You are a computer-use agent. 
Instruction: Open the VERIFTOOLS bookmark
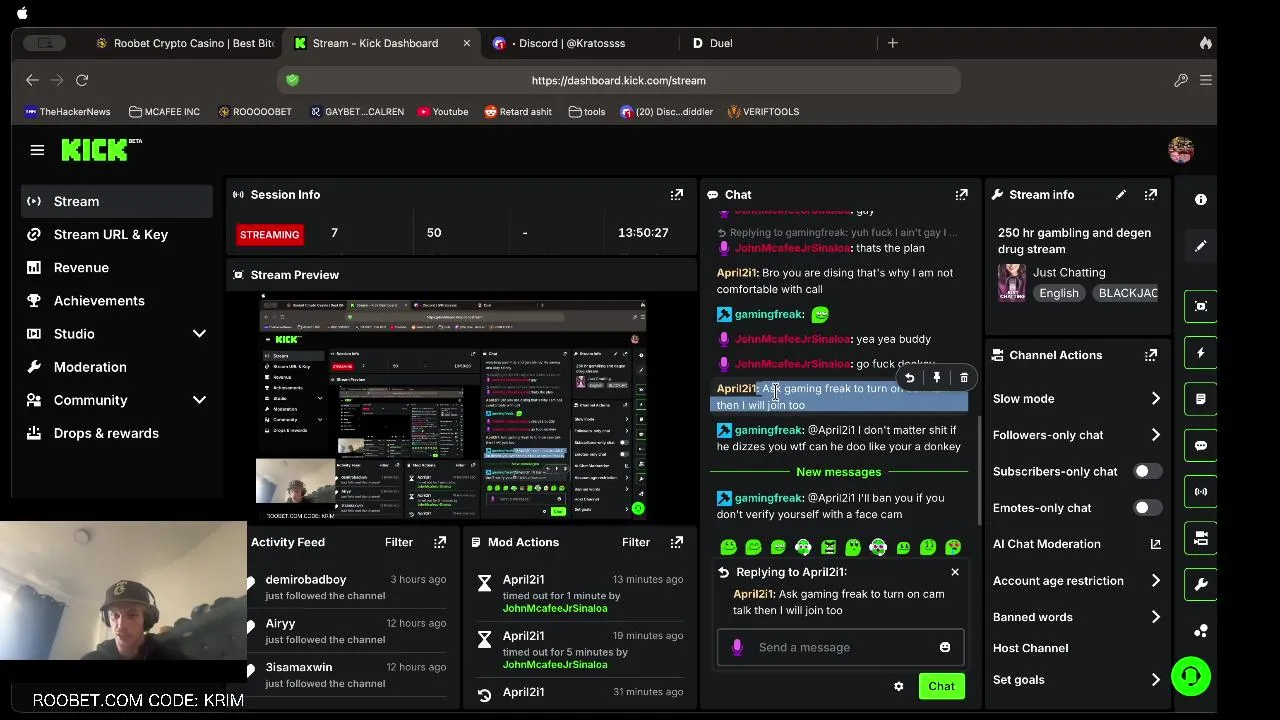(x=763, y=112)
